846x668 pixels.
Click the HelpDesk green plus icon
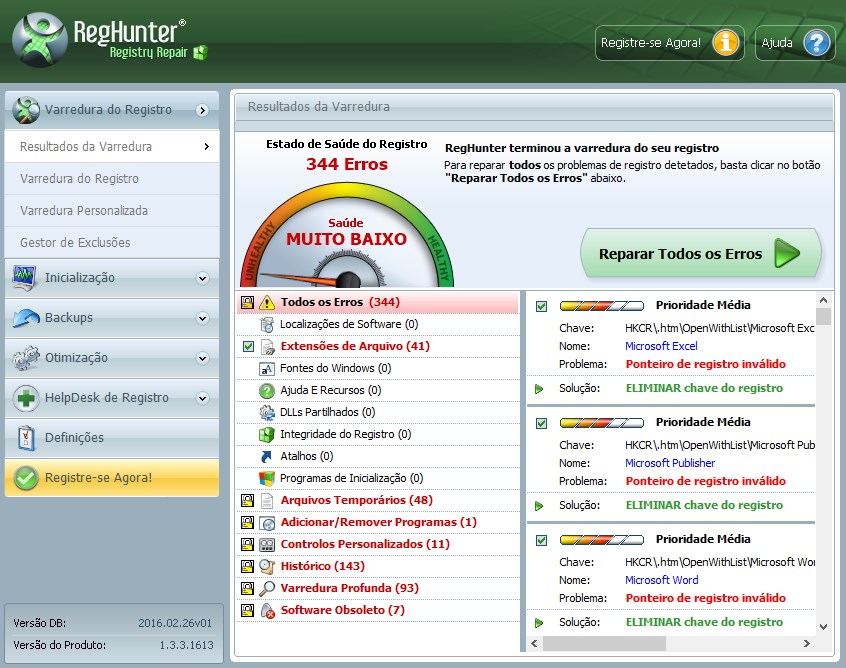coord(26,398)
